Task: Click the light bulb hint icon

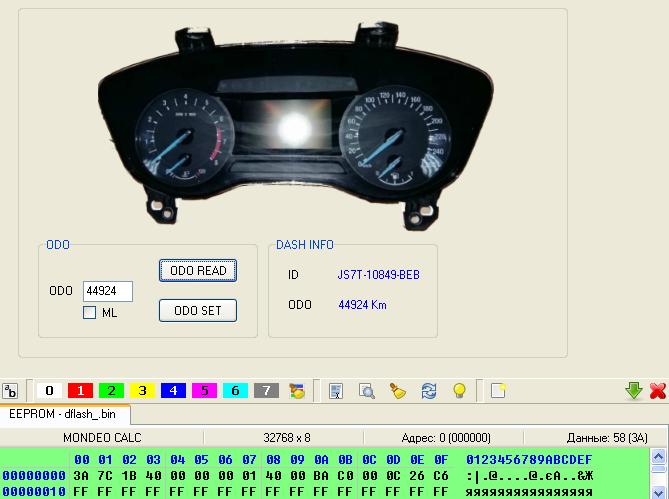Action: pos(460,391)
